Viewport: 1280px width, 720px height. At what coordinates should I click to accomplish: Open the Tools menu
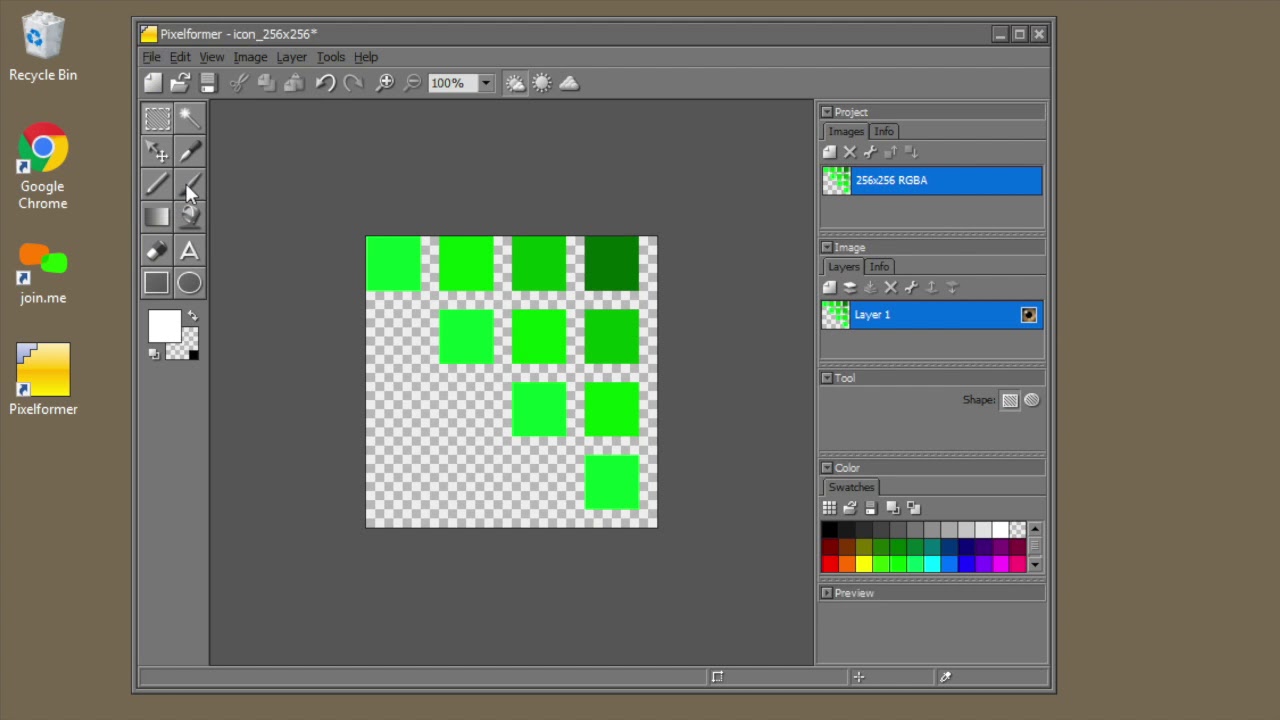pos(331,57)
